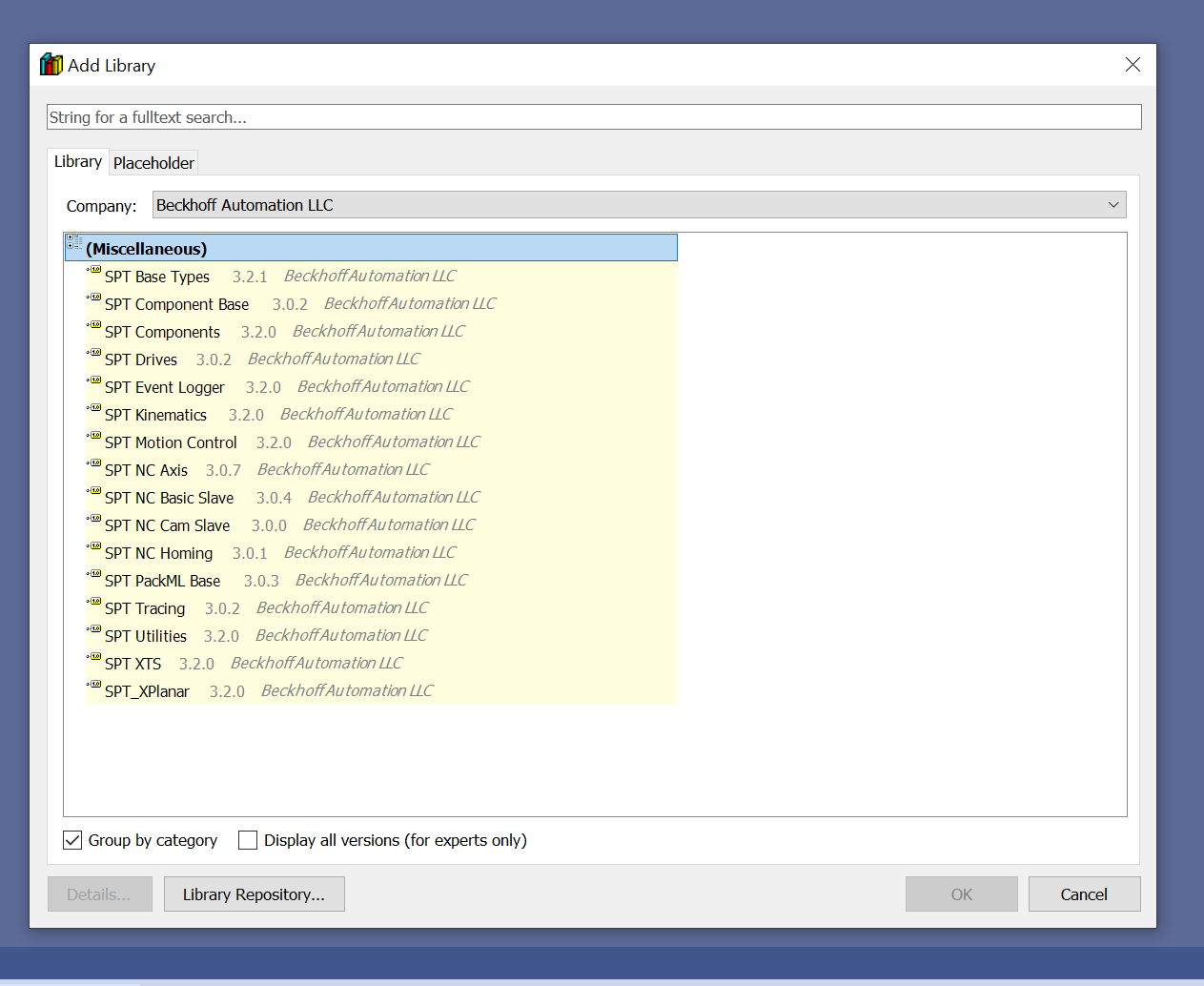Select SPT XTS library name
The height and width of the screenshot is (986, 1204).
(x=133, y=664)
